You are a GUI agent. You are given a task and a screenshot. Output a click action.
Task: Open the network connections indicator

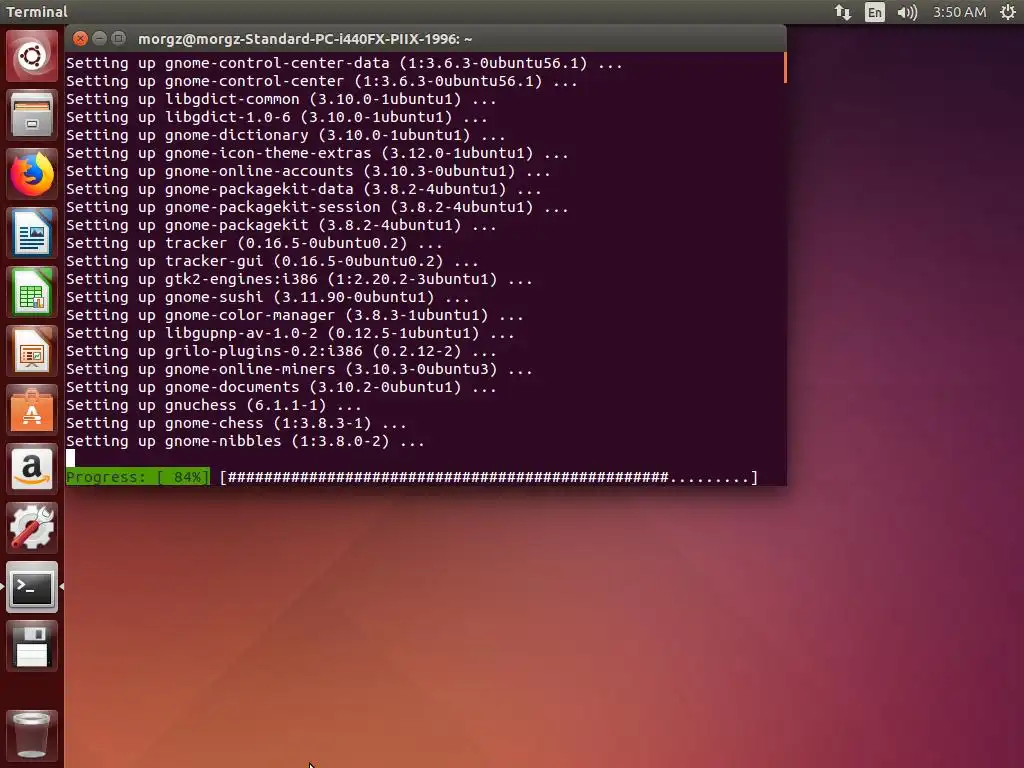(x=842, y=12)
